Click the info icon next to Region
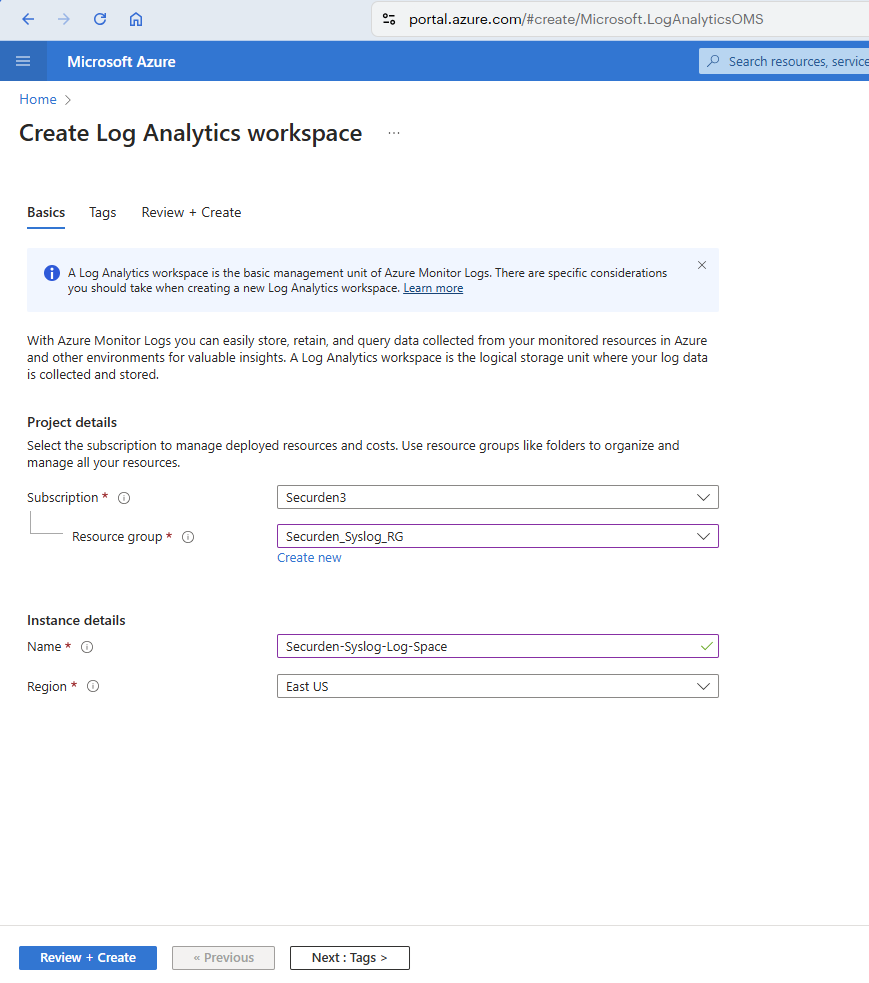 click(93, 686)
